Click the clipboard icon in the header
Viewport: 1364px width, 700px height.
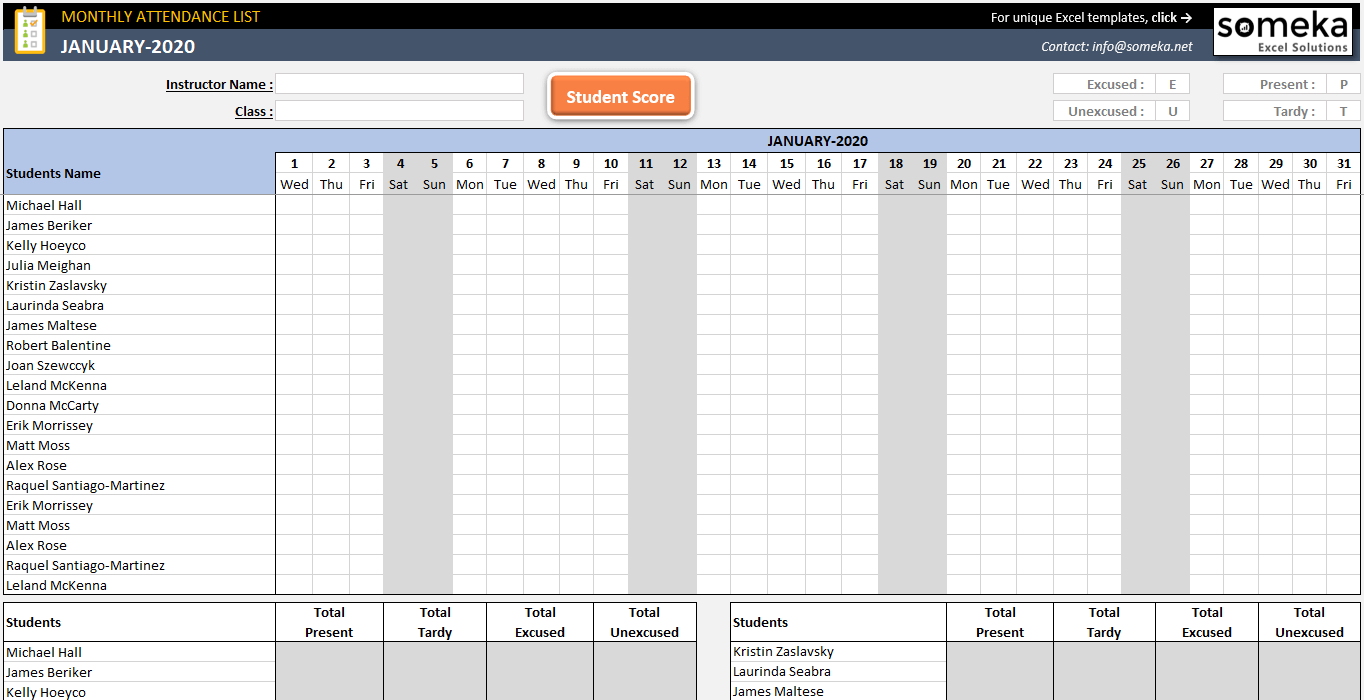pos(30,30)
